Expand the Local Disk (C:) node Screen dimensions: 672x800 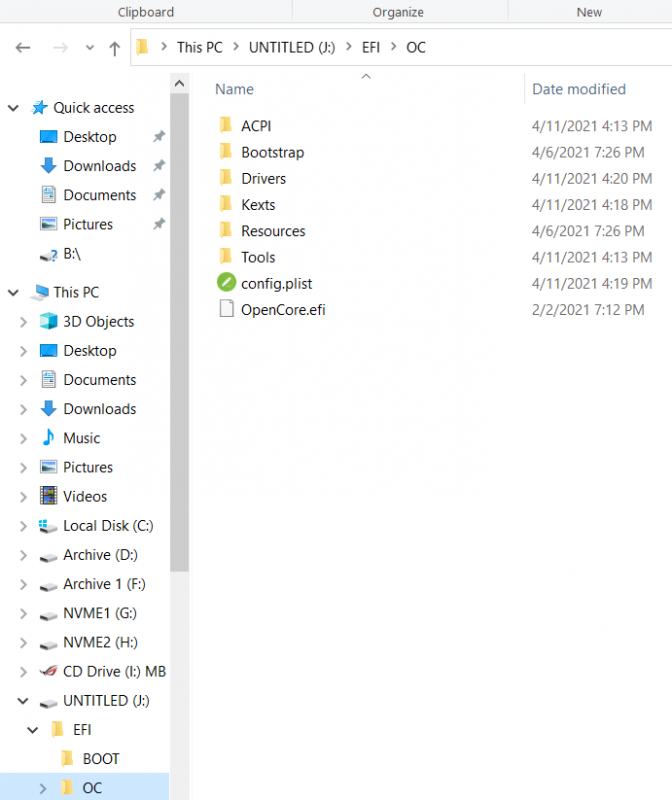(x=23, y=526)
